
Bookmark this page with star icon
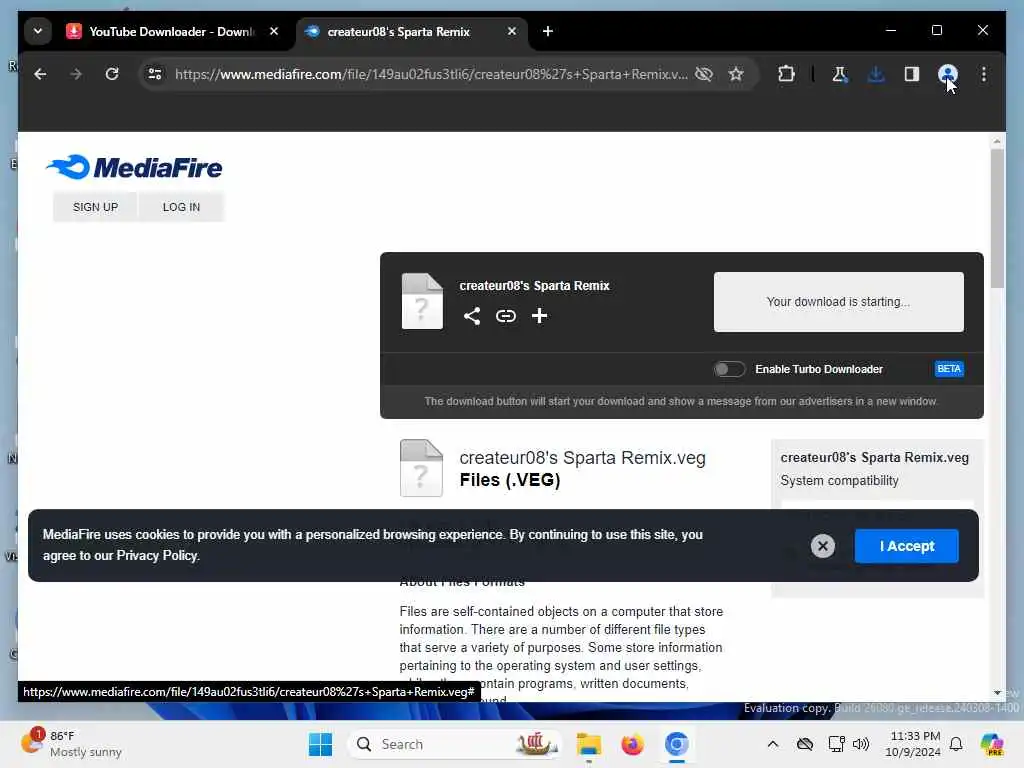click(x=737, y=74)
